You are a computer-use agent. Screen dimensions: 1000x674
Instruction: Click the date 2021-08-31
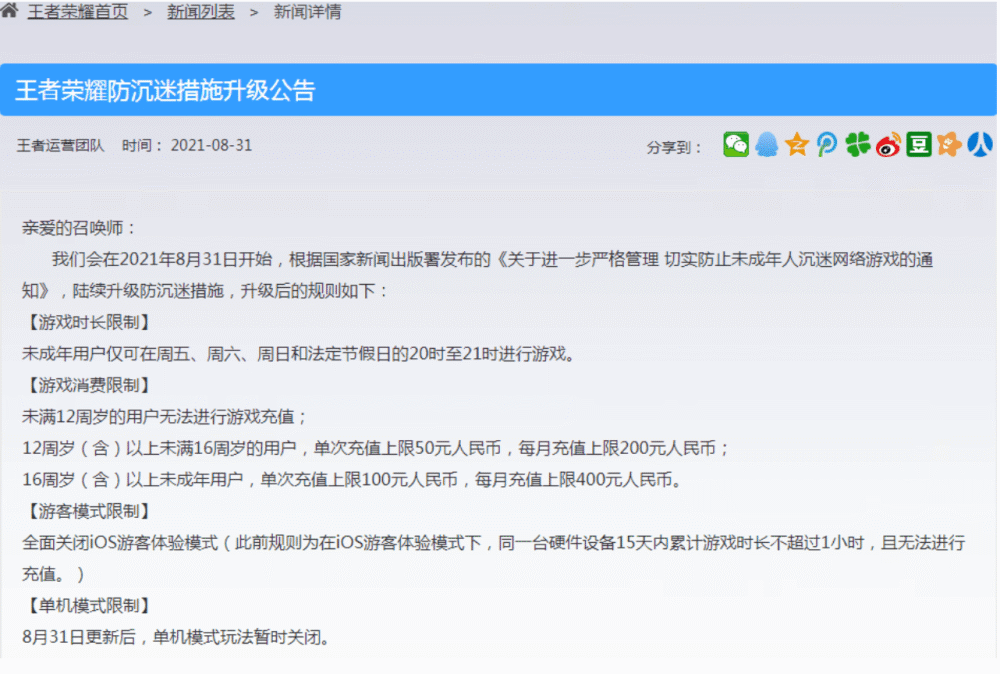[x=211, y=145]
